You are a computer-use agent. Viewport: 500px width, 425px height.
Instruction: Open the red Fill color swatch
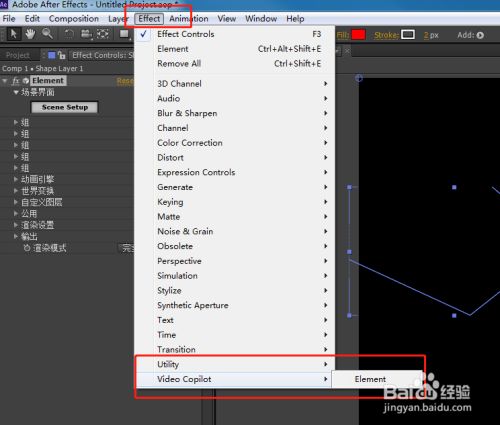358,35
